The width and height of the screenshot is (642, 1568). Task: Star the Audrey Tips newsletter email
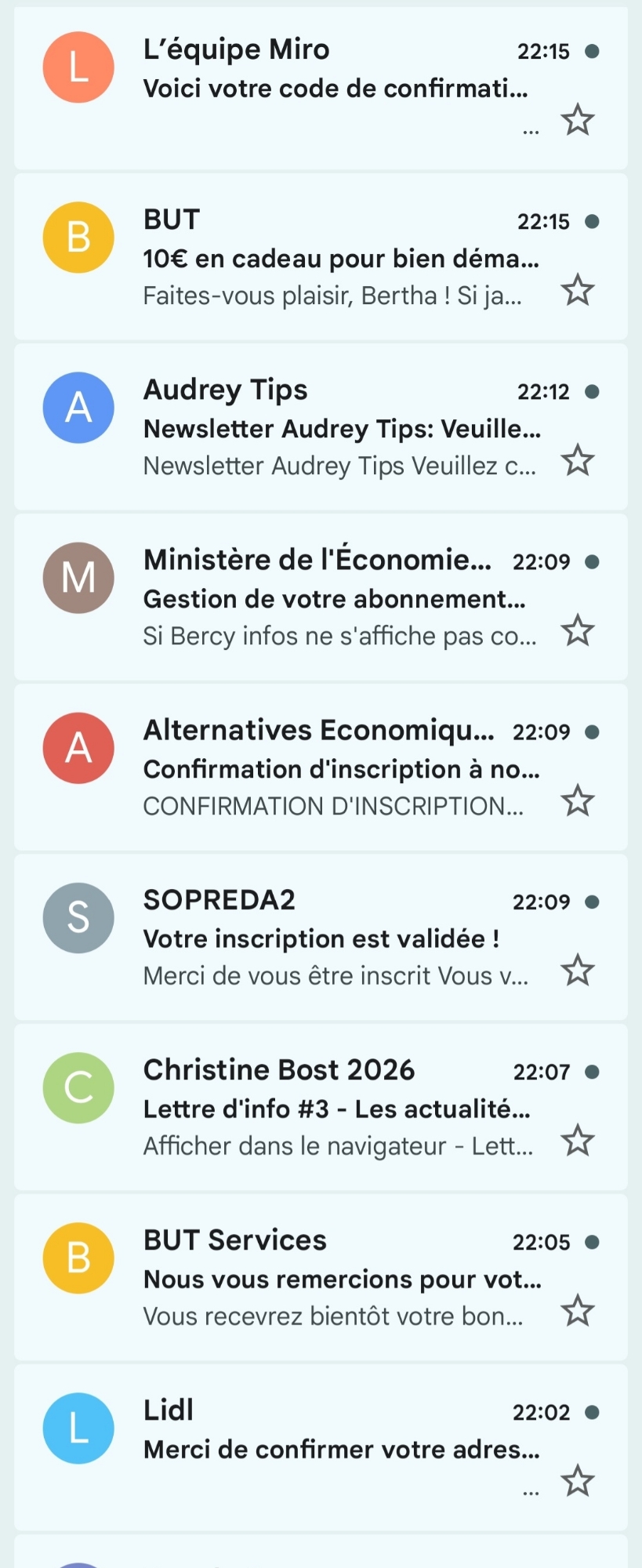[x=578, y=460]
